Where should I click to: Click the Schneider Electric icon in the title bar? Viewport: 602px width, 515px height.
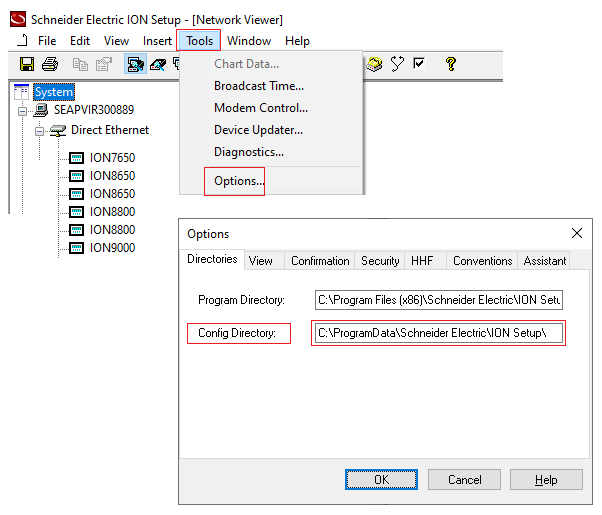coord(18,19)
